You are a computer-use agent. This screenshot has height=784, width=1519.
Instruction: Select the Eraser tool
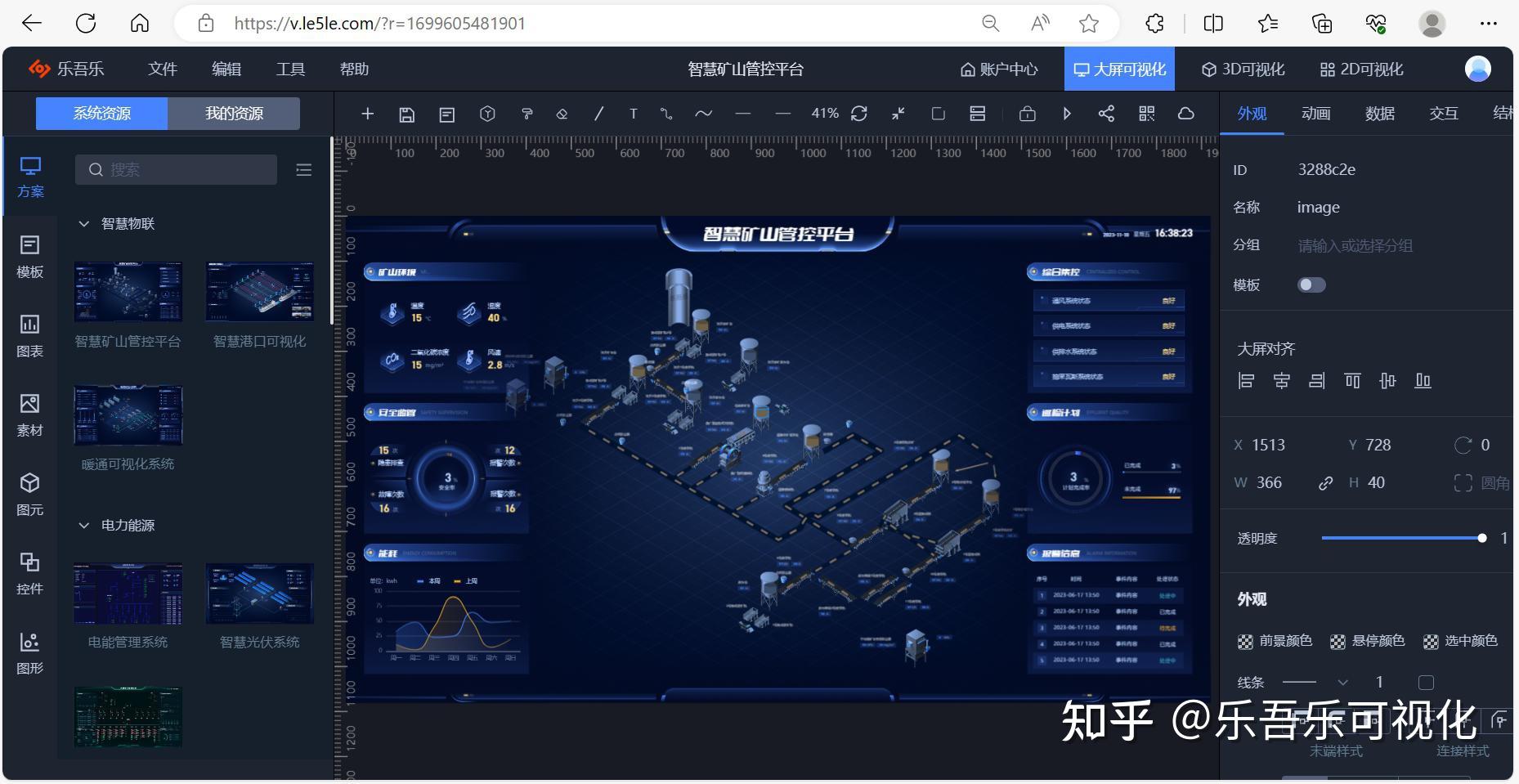pyautogui.click(x=561, y=114)
